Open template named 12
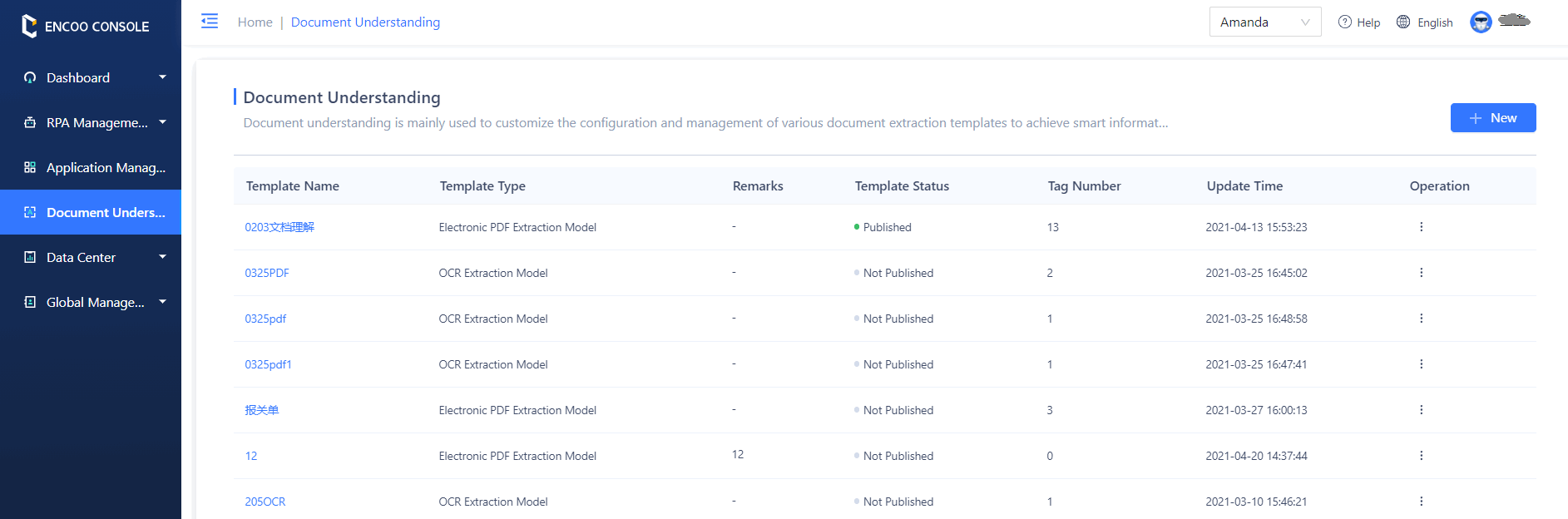1568x519 pixels. 251,456
